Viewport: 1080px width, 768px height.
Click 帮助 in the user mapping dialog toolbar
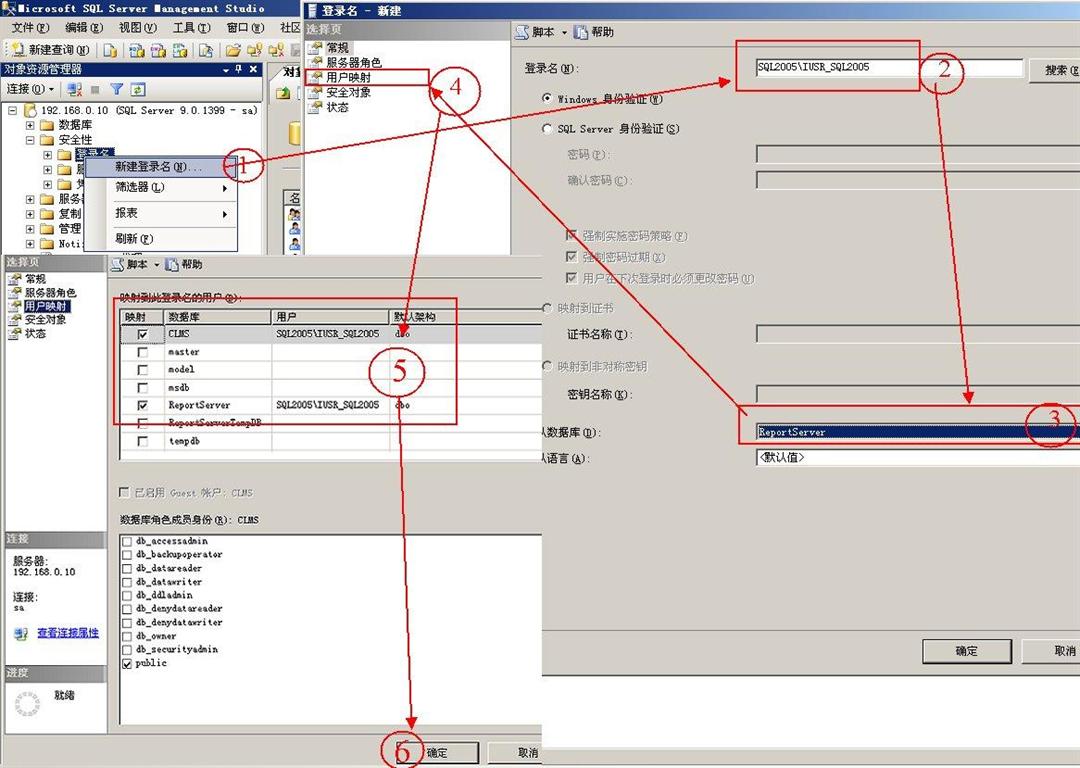(x=184, y=264)
